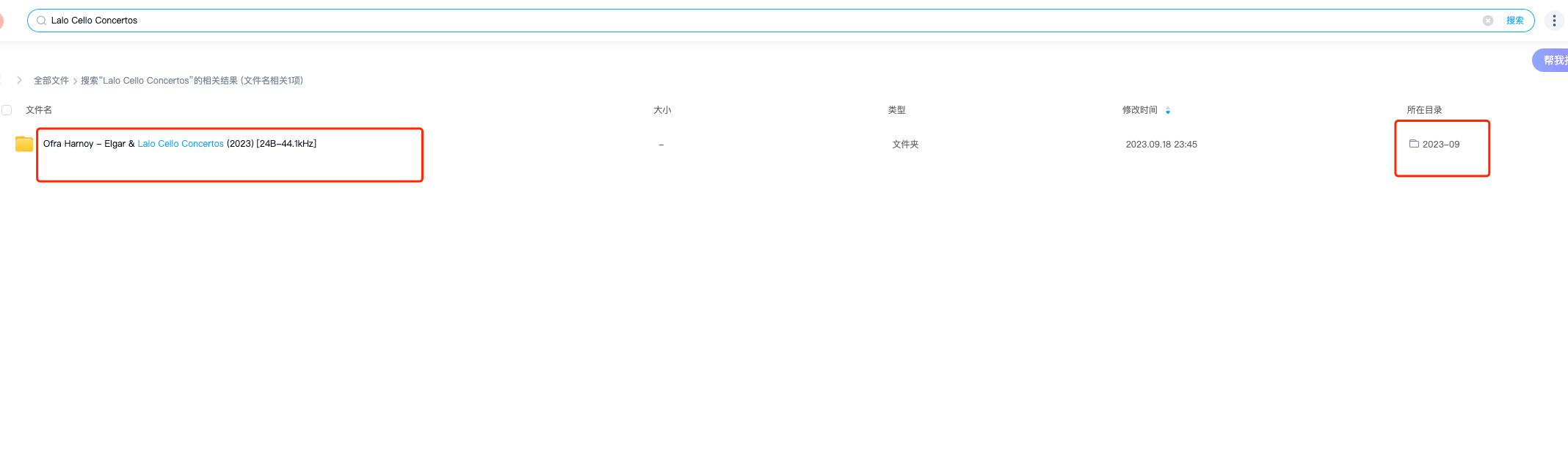Click the purple 帮我 assistant button
Viewport: 1568px width, 469px height.
(1550, 60)
